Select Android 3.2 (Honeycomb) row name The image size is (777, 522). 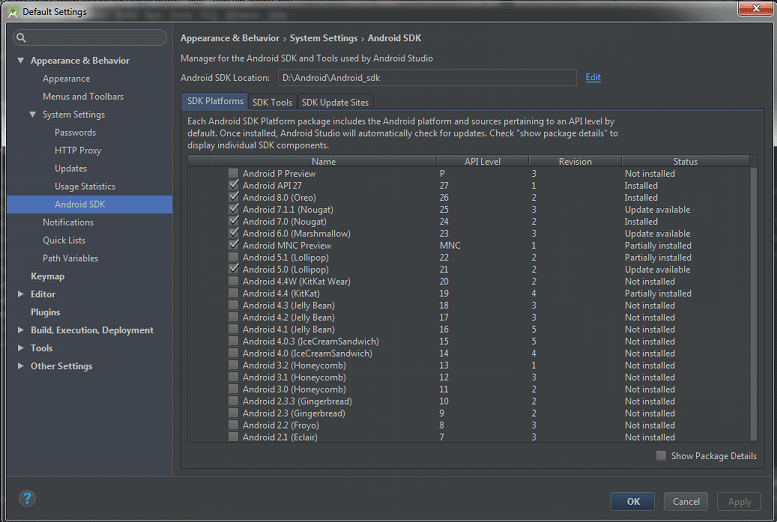coord(294,365)
